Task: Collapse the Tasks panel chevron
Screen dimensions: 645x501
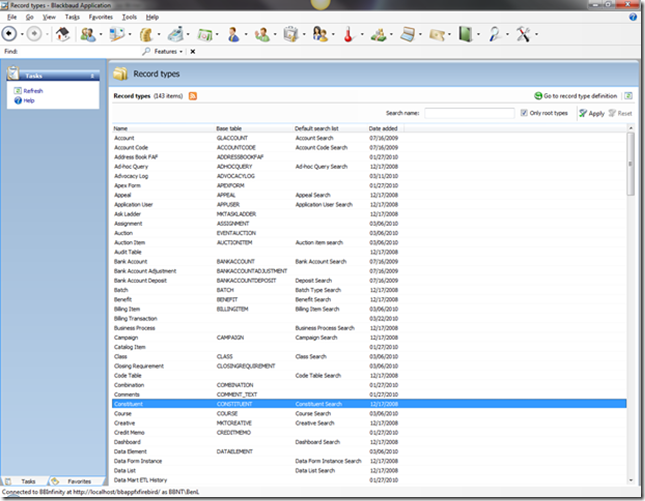Action: coord(93,74)
